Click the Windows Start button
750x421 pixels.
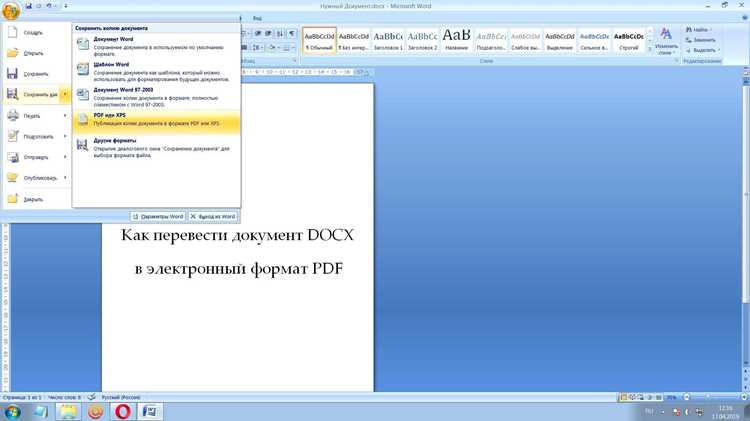(12, 412)
